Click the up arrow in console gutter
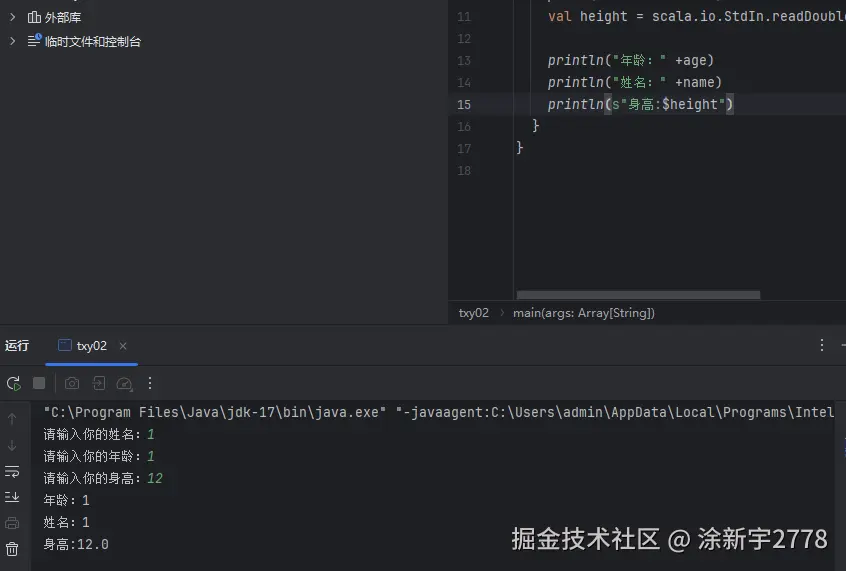 tap(12, 419)
